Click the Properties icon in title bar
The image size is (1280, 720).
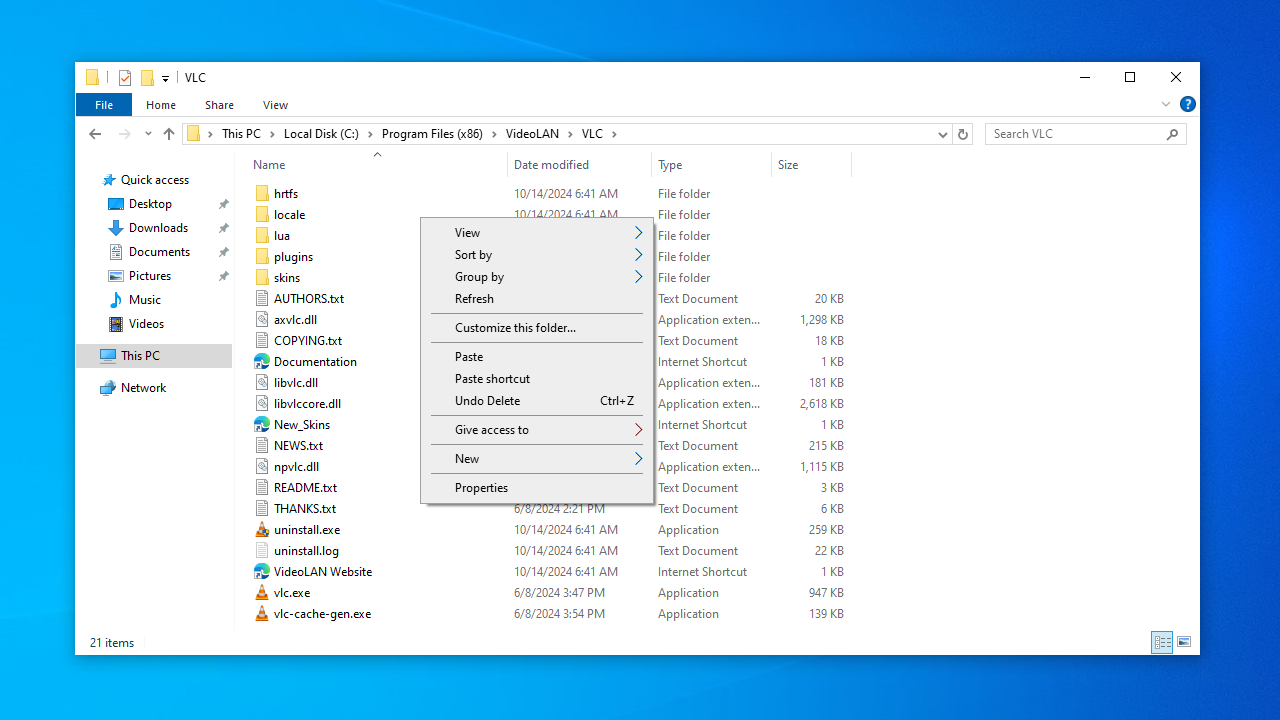pyautogui.click(x=125, y=78)
